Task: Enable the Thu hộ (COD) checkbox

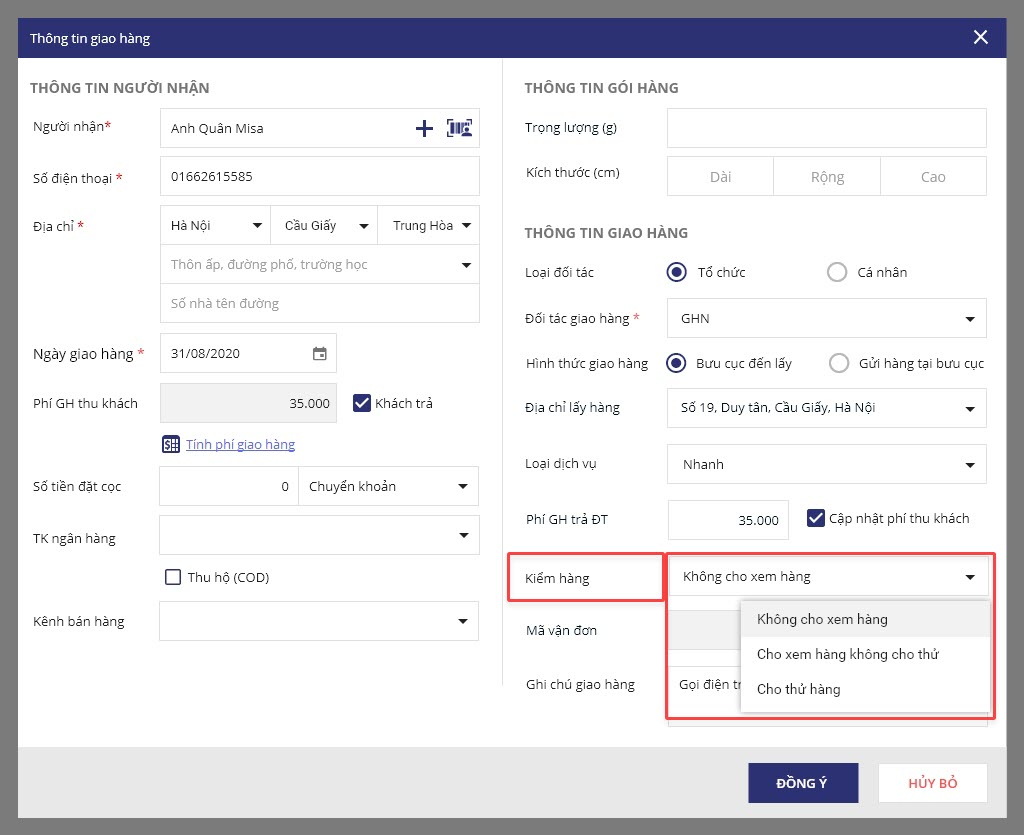Action: click(x=172, y=577)
